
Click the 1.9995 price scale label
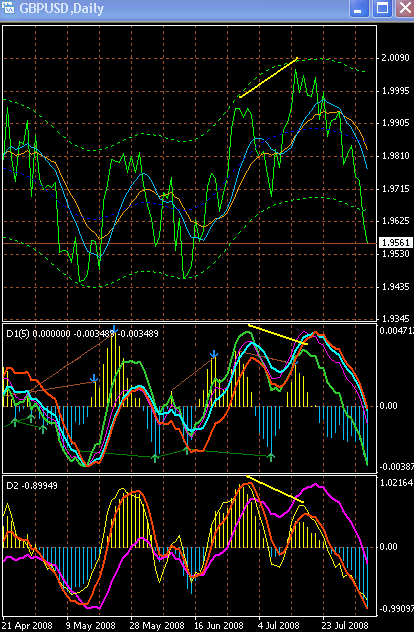pos(395,91)
